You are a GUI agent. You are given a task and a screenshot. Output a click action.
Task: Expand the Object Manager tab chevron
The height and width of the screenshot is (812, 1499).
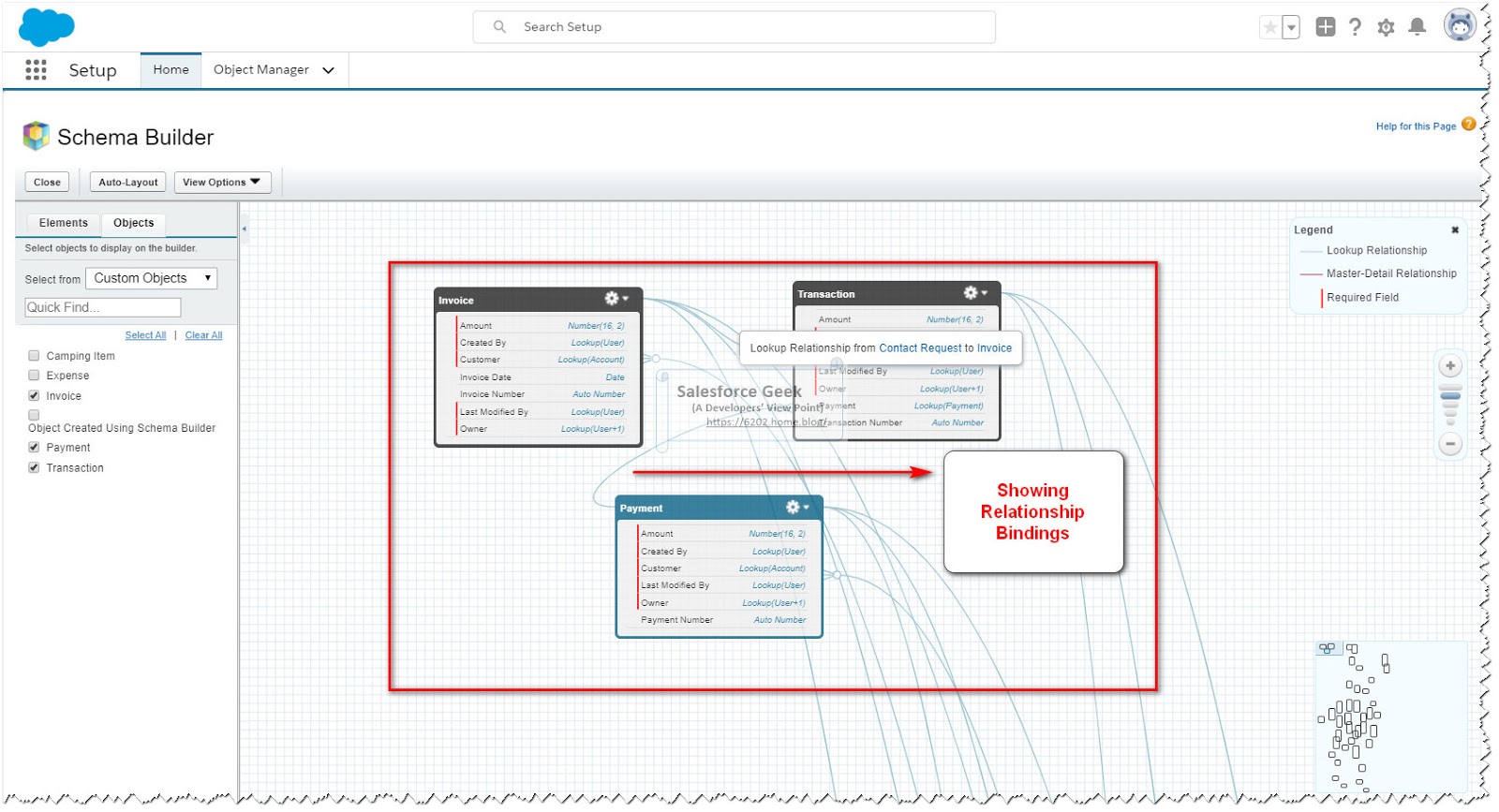click(x=329, y=70)
